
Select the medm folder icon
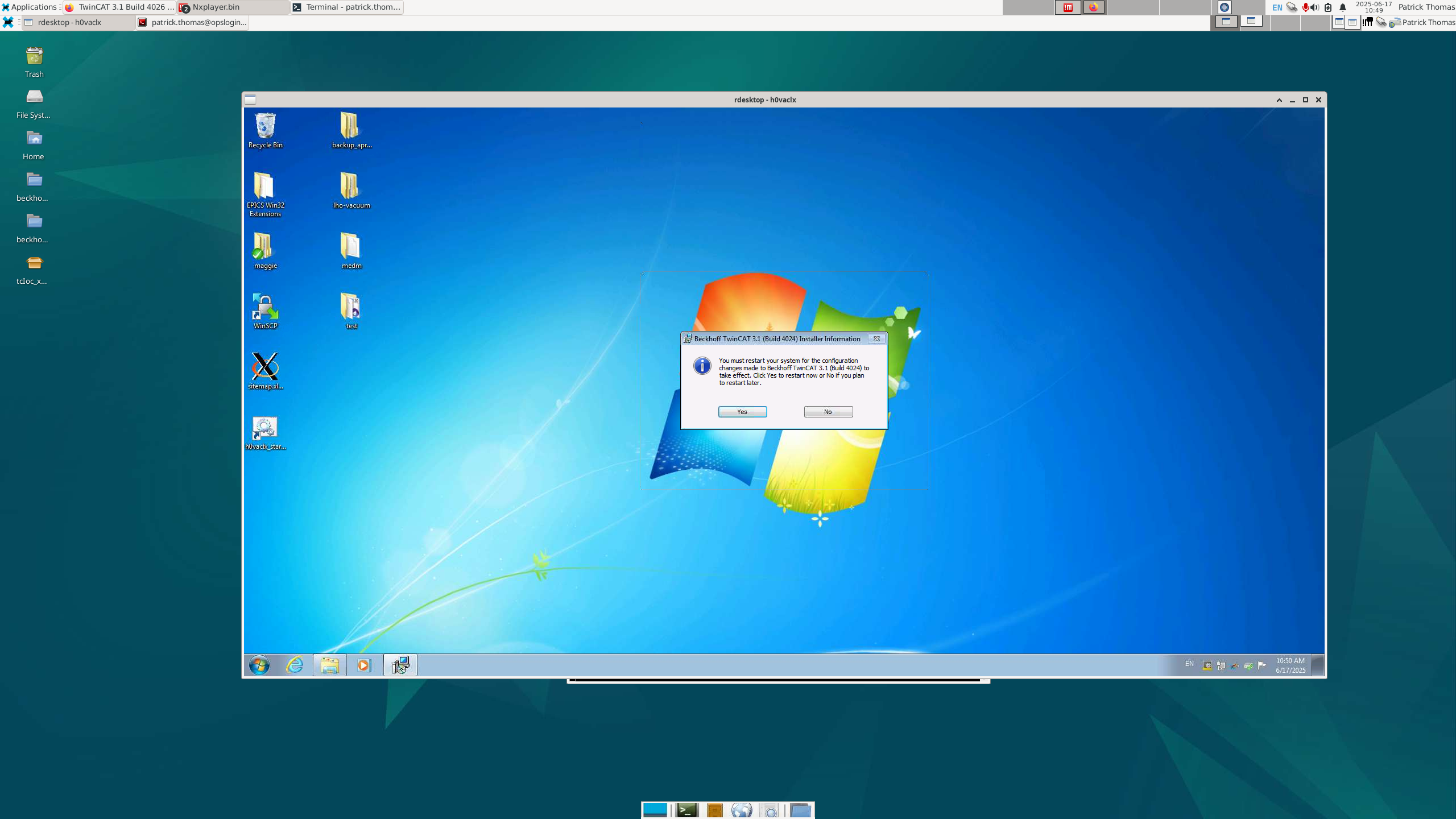click(x=351, y=251)
